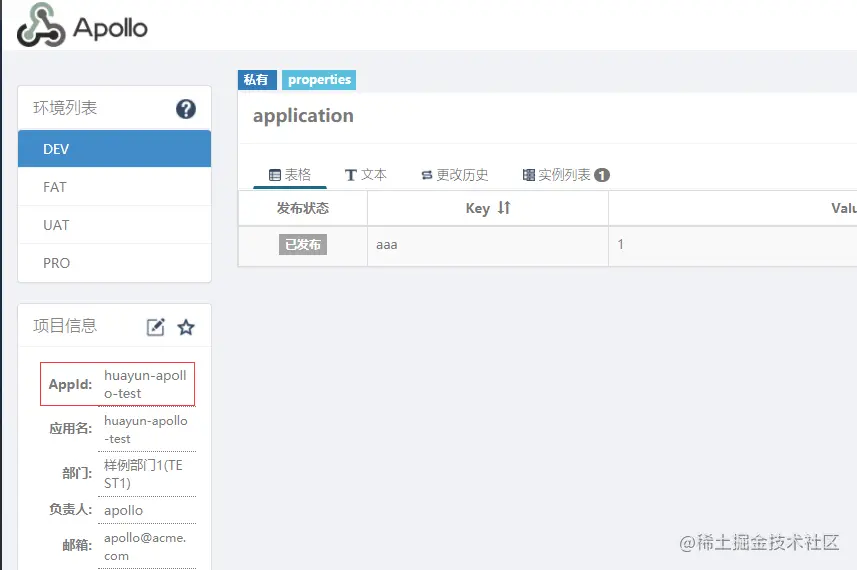Image resolution: width=857 pixels, height=570 pixels.
Task: Click the 部门 value 样例部门1(TEST1)
Action: pyautogui.click(x=143, y=474)
